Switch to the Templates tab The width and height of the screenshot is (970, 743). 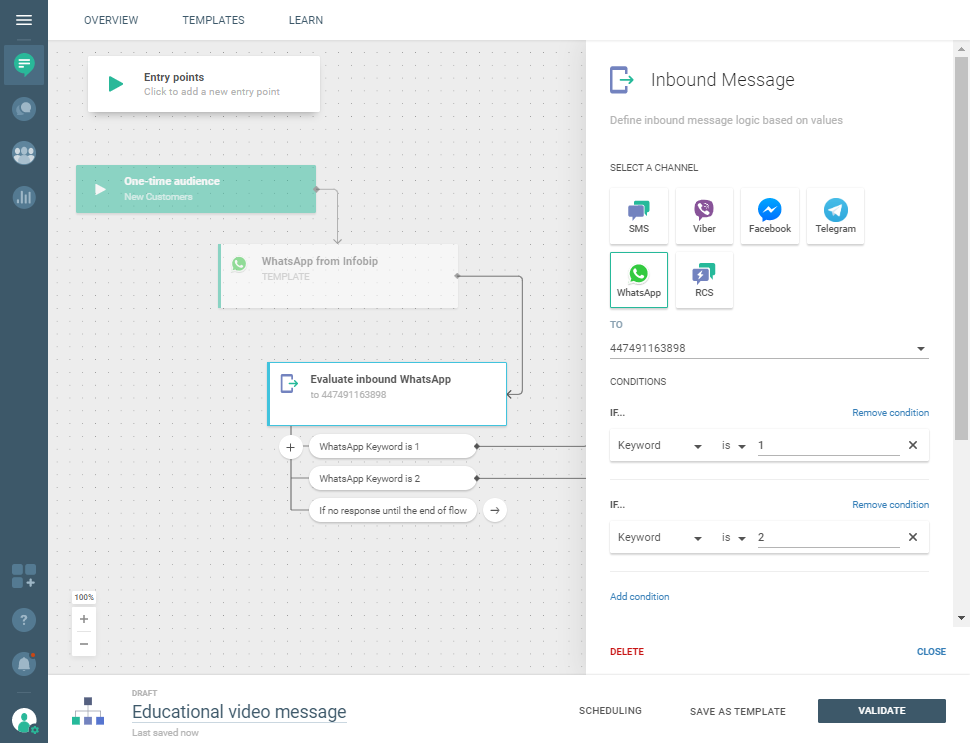tap(213, 20)
